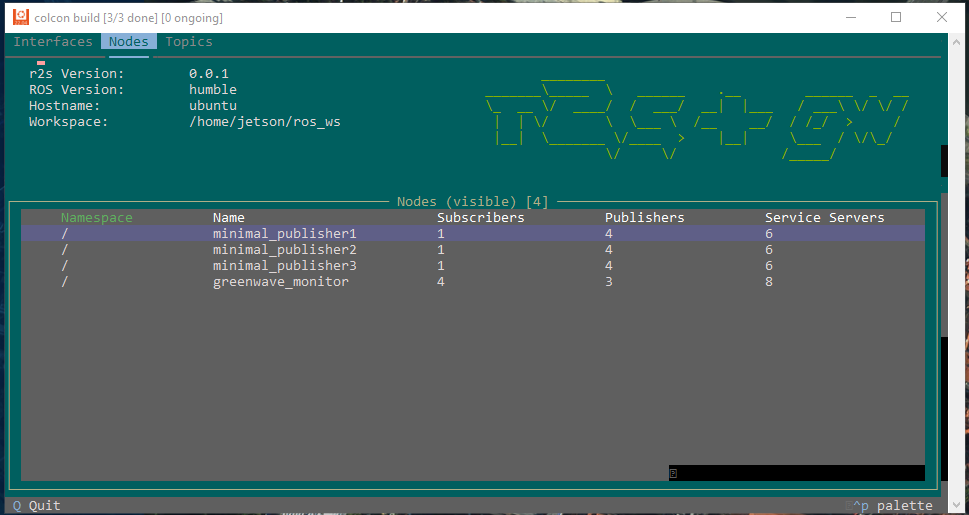
Task: Open the ^p palette command
Action: [x=892, y=506]
